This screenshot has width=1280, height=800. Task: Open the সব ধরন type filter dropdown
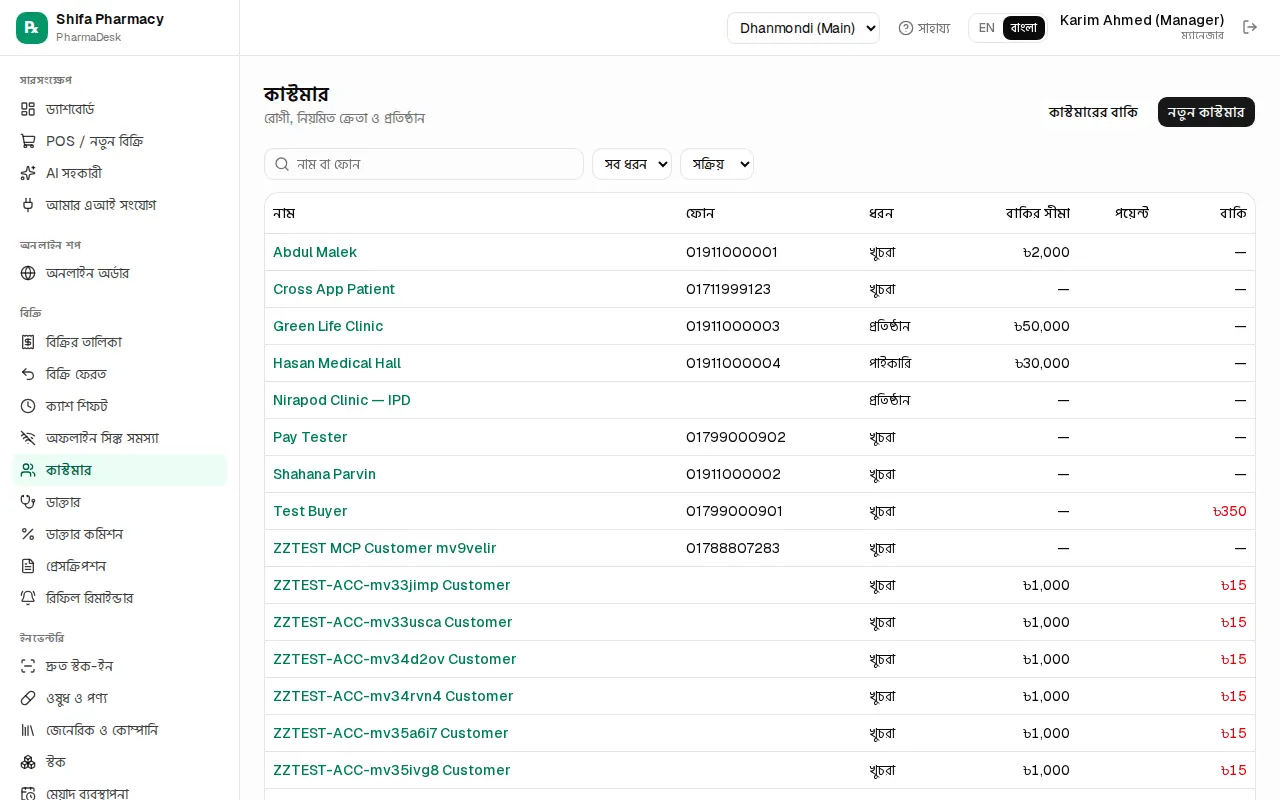632,164
